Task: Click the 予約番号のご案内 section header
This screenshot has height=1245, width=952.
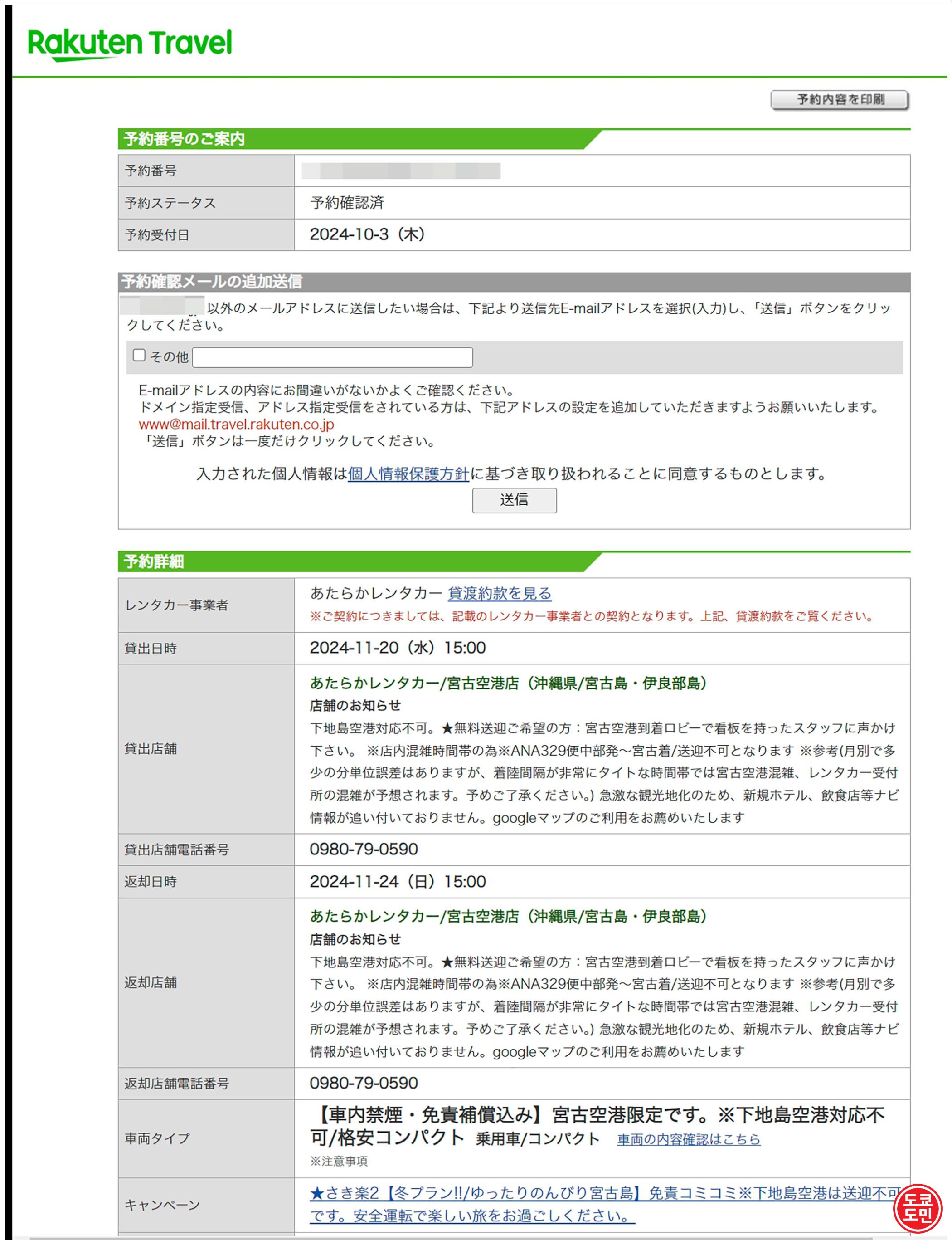Action: (x=184, y=139)
